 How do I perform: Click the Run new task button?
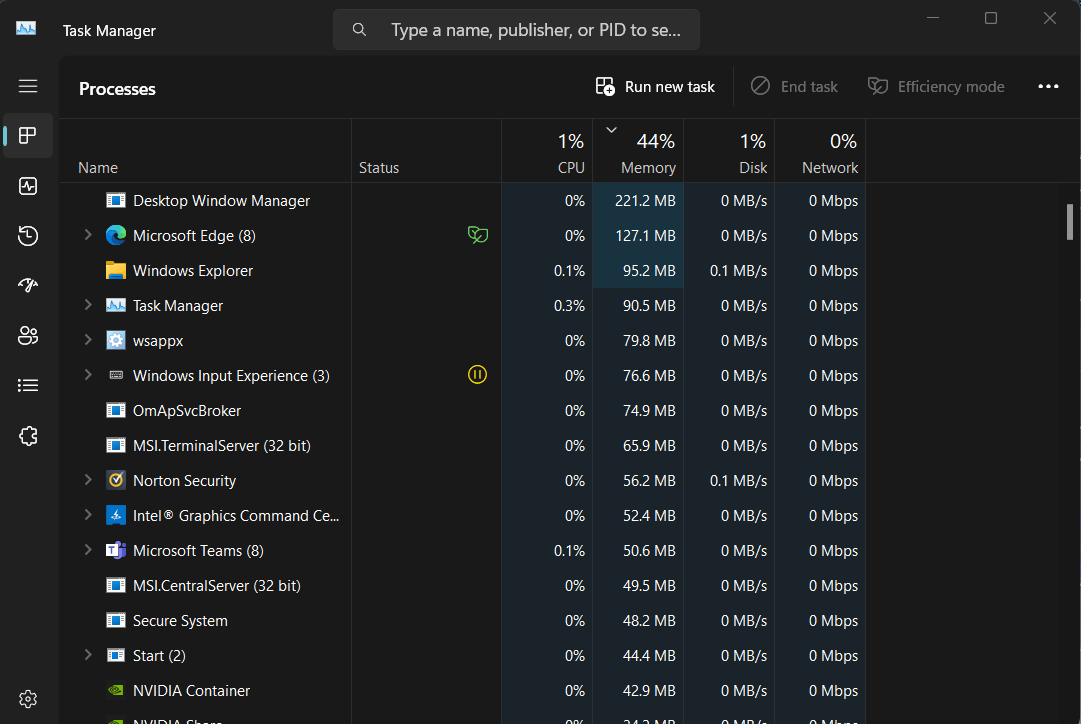click(655, 87)
